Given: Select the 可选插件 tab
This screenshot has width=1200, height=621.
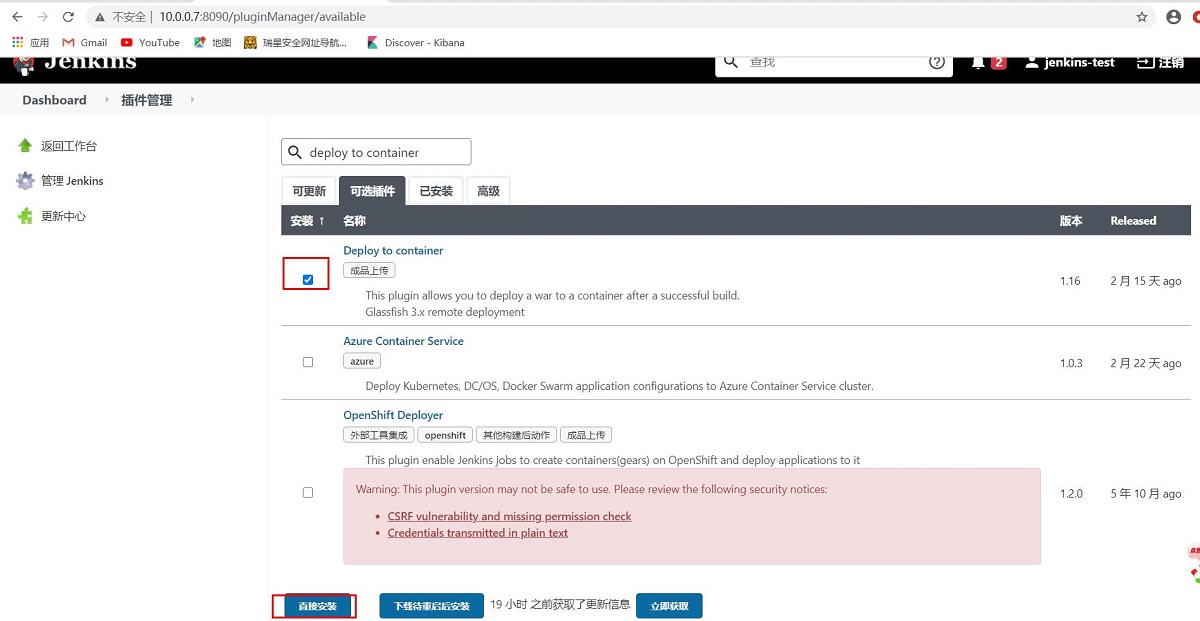Looking at the screenshot, I should 372,191.
